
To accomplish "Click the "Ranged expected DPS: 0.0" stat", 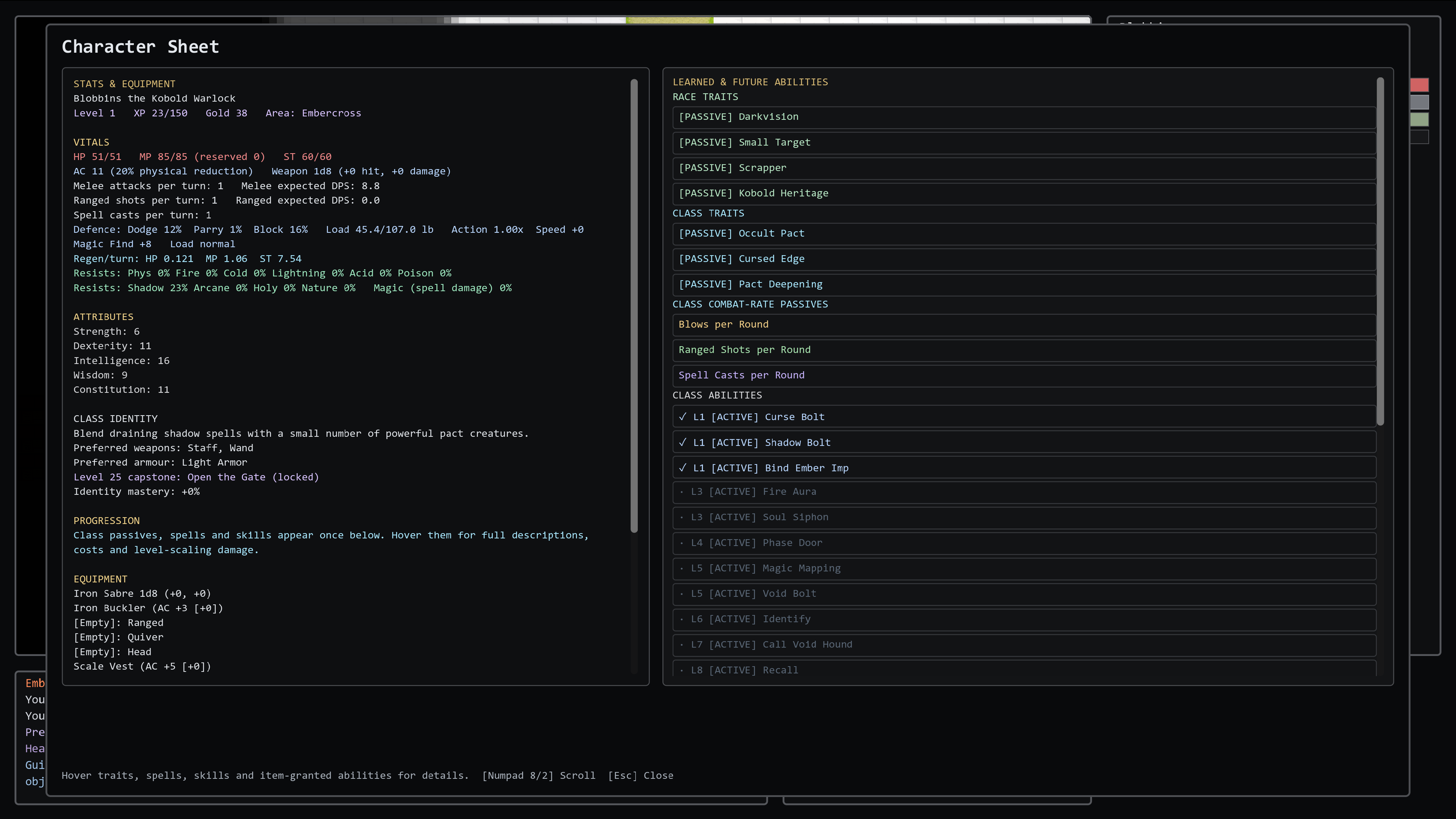I will pyautogui.click(x=308, y=201).
